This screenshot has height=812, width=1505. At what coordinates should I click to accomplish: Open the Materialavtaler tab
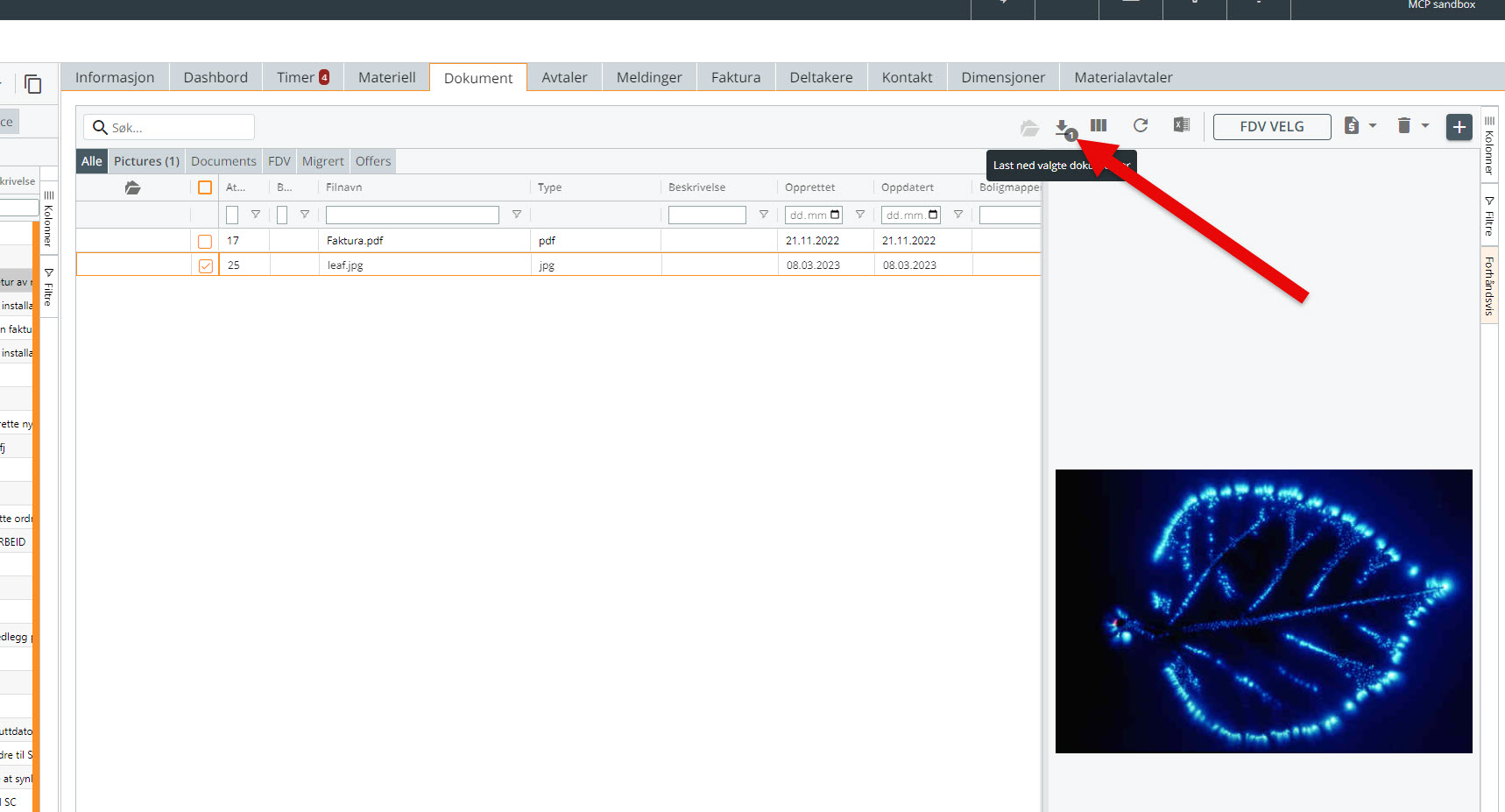(1124, 77)
